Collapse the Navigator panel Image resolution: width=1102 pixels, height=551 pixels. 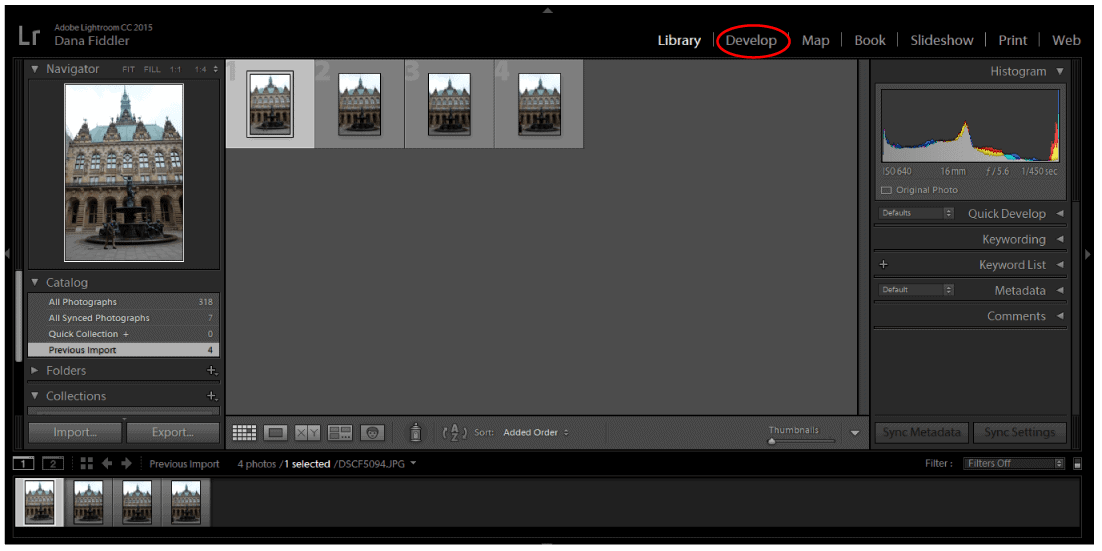coord(34,69)
